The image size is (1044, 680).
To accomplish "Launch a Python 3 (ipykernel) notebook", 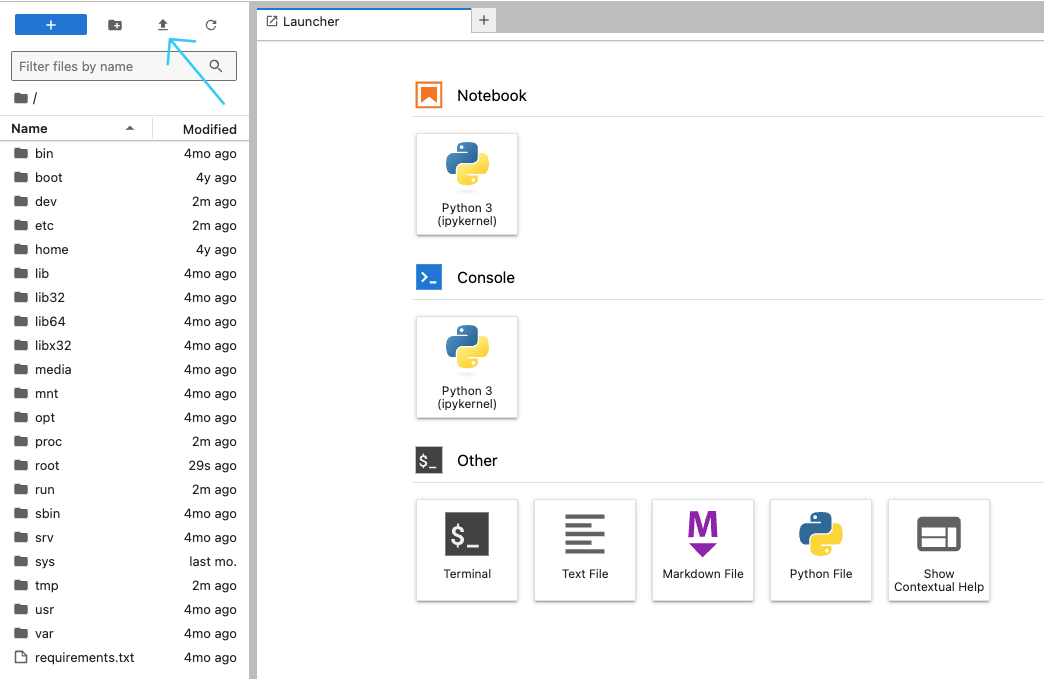I will click(x=467, y=184).
